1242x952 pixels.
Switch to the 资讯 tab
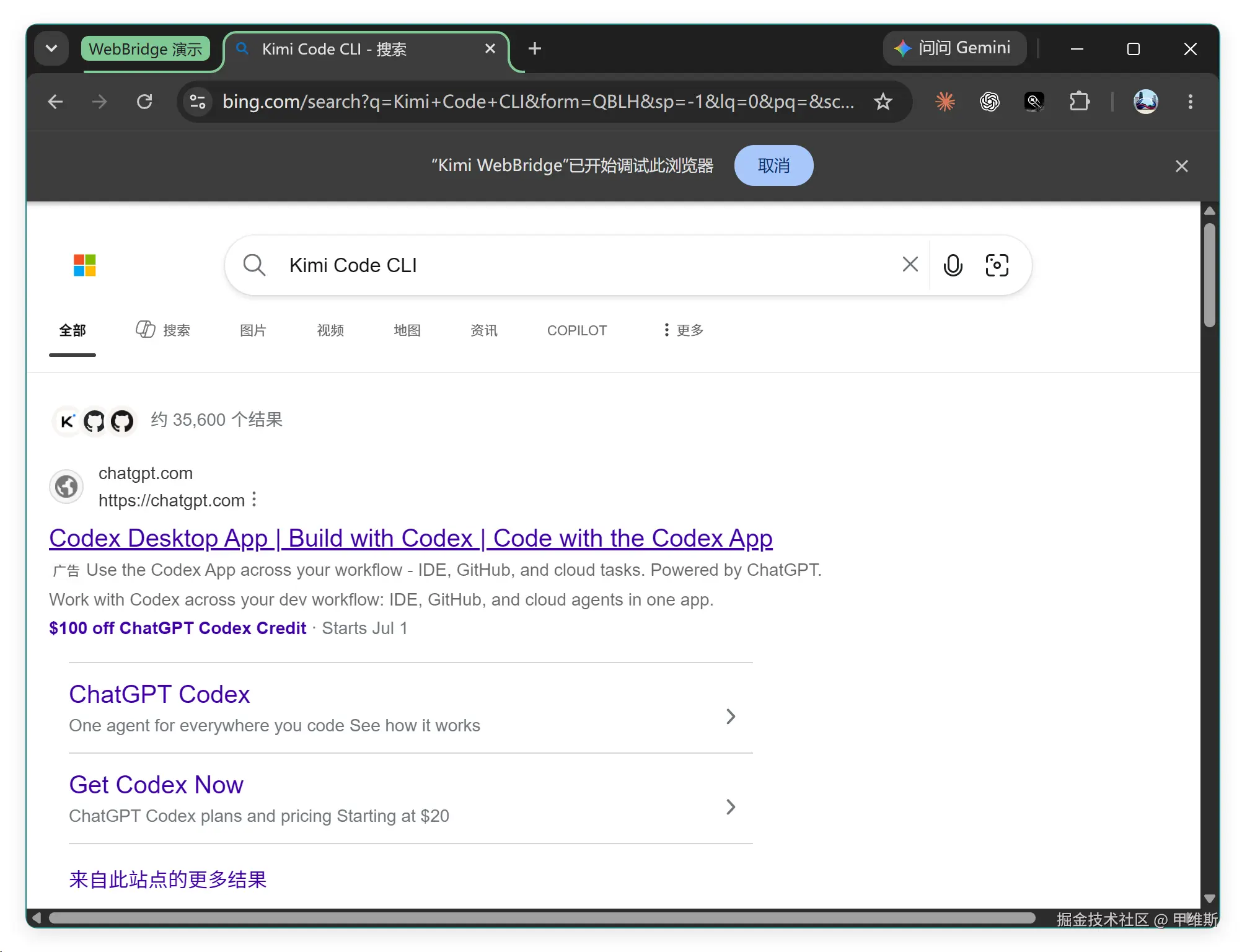pyautogui.click(x=484, y=330)
